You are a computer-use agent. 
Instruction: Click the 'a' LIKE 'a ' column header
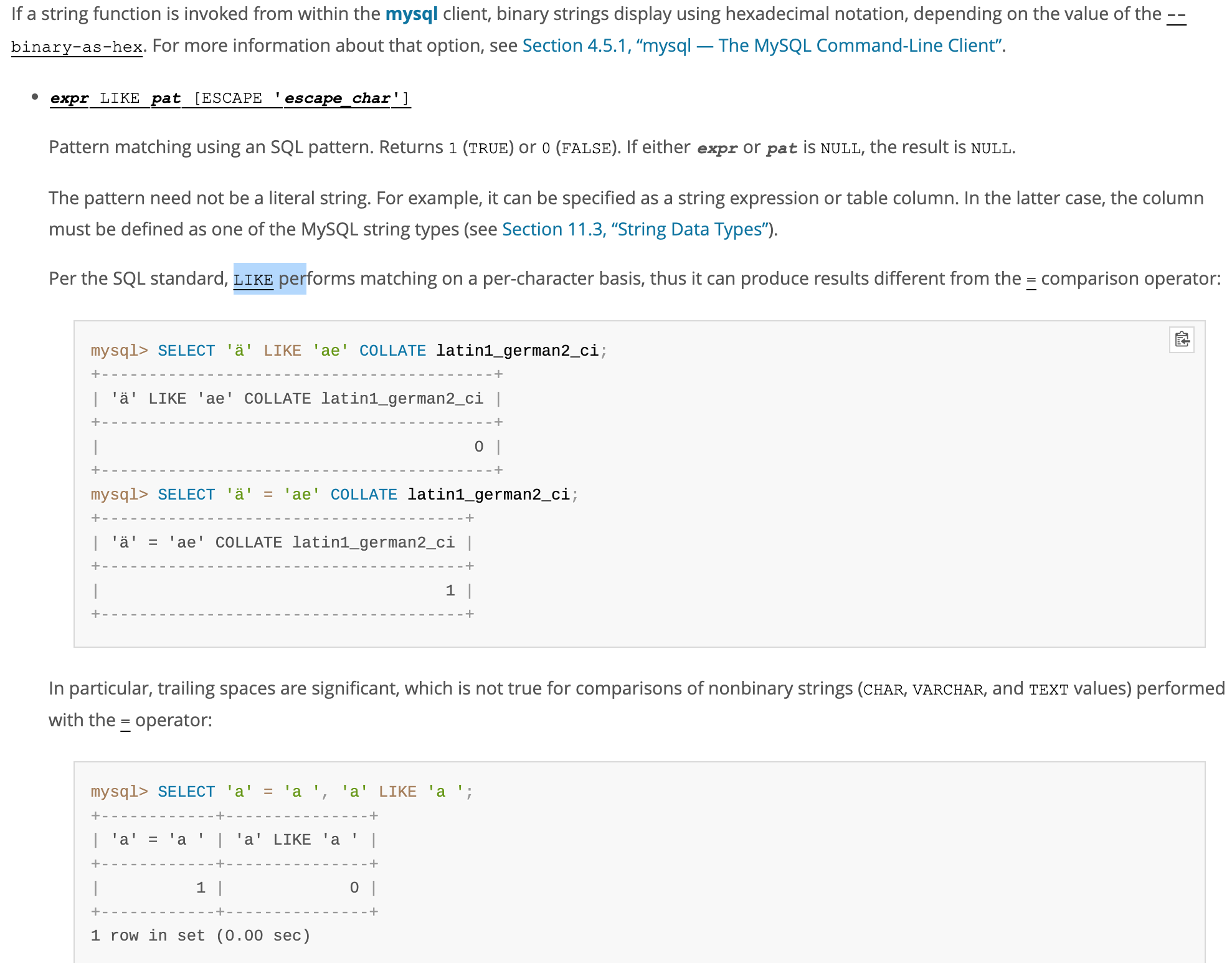pos(296,840)
